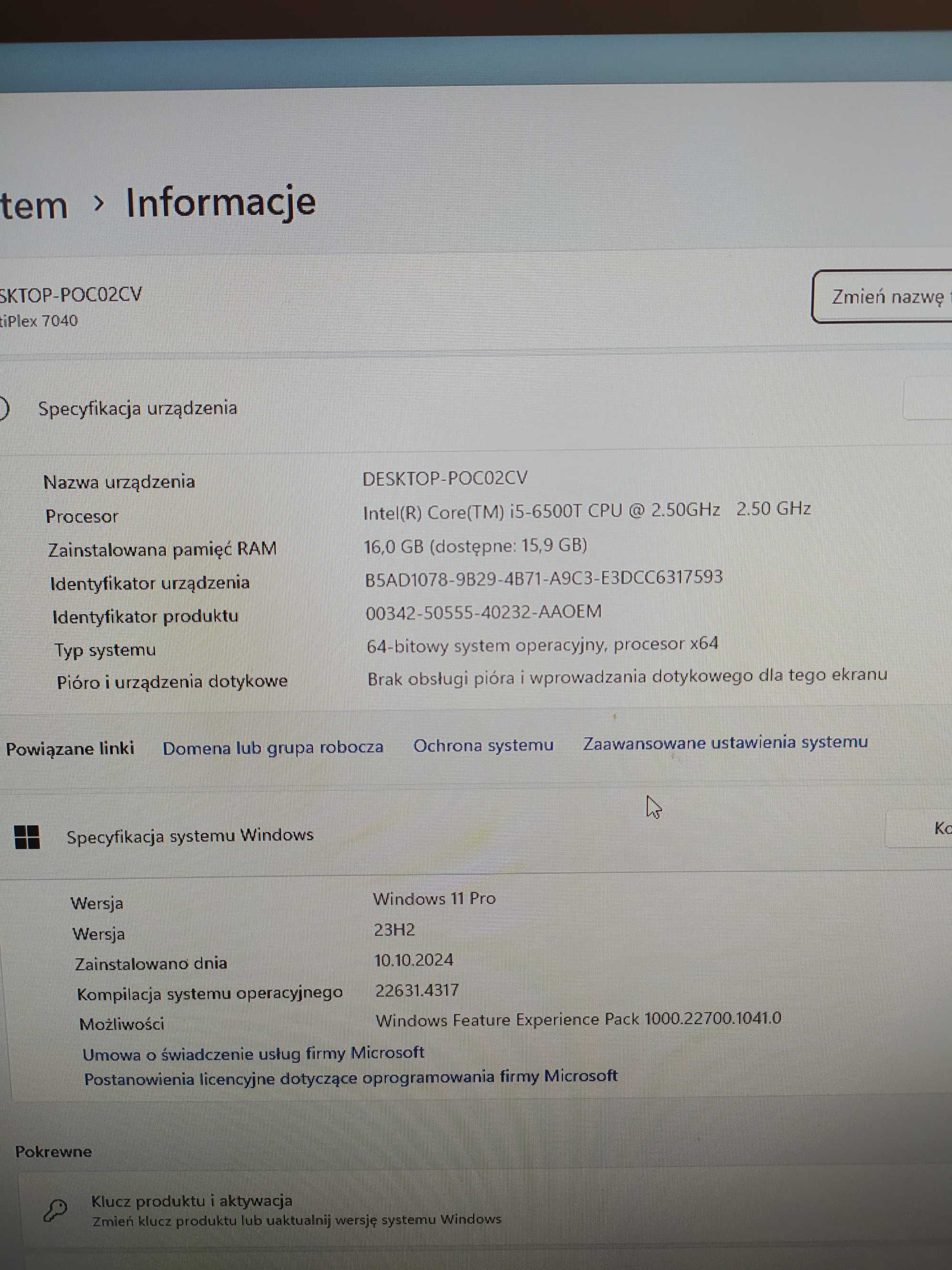Click the Nazwa urządzenia label
The image size is (952, 1270).
[119, 482]
